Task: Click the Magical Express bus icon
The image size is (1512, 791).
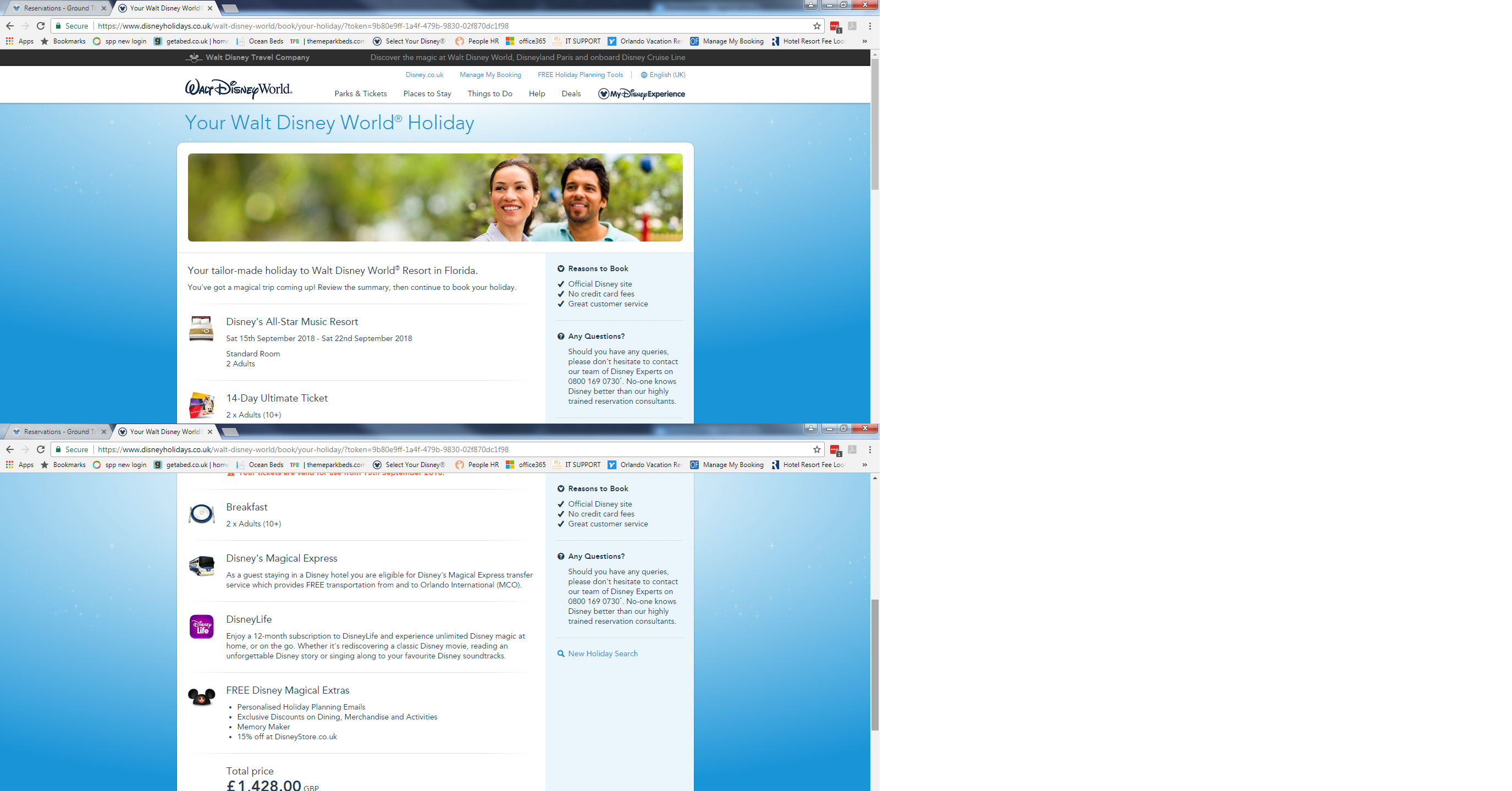Action: click(x=201, y=566)
